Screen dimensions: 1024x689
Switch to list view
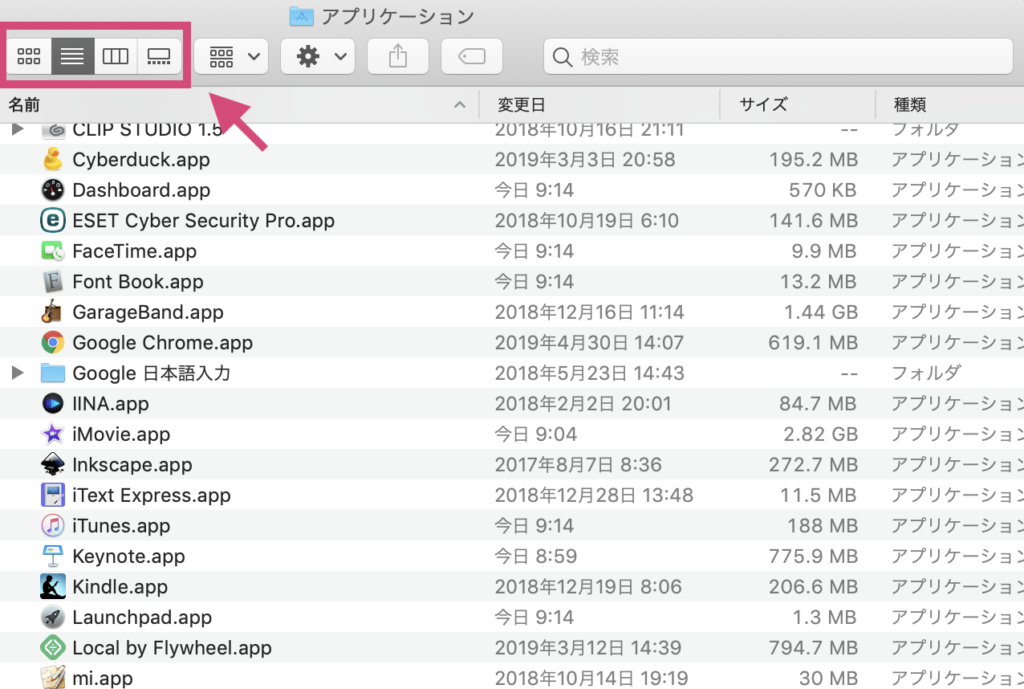point(72,56)
